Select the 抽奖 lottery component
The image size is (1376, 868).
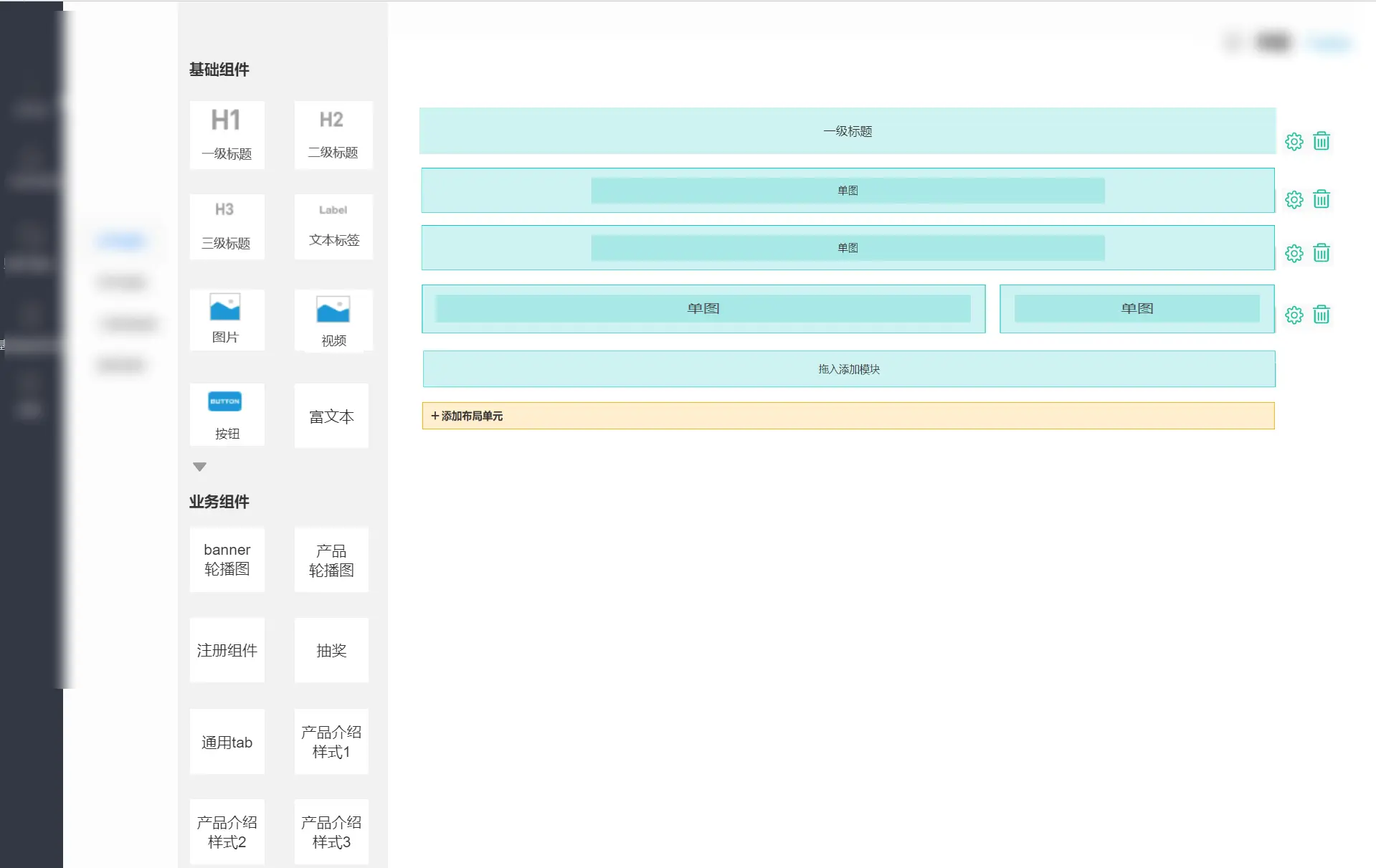tap(331, 650)
